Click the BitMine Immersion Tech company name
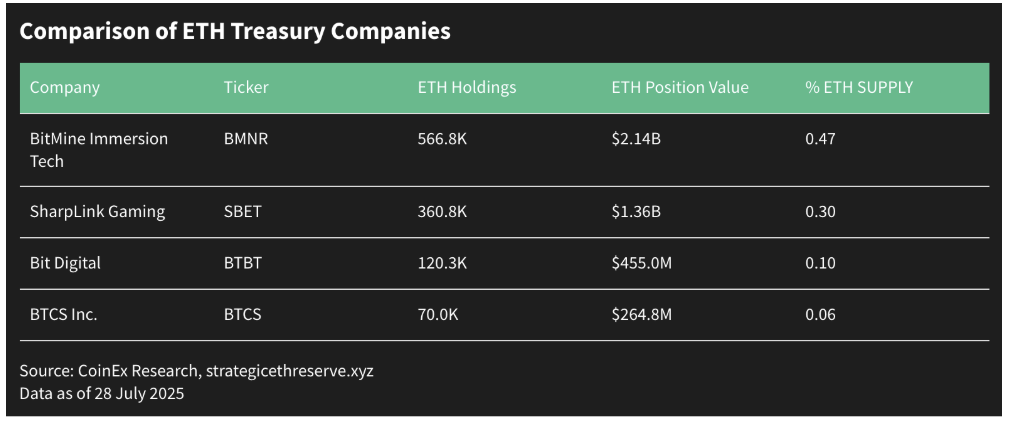This screenshot has height=424, width=1010. (99, 149)
